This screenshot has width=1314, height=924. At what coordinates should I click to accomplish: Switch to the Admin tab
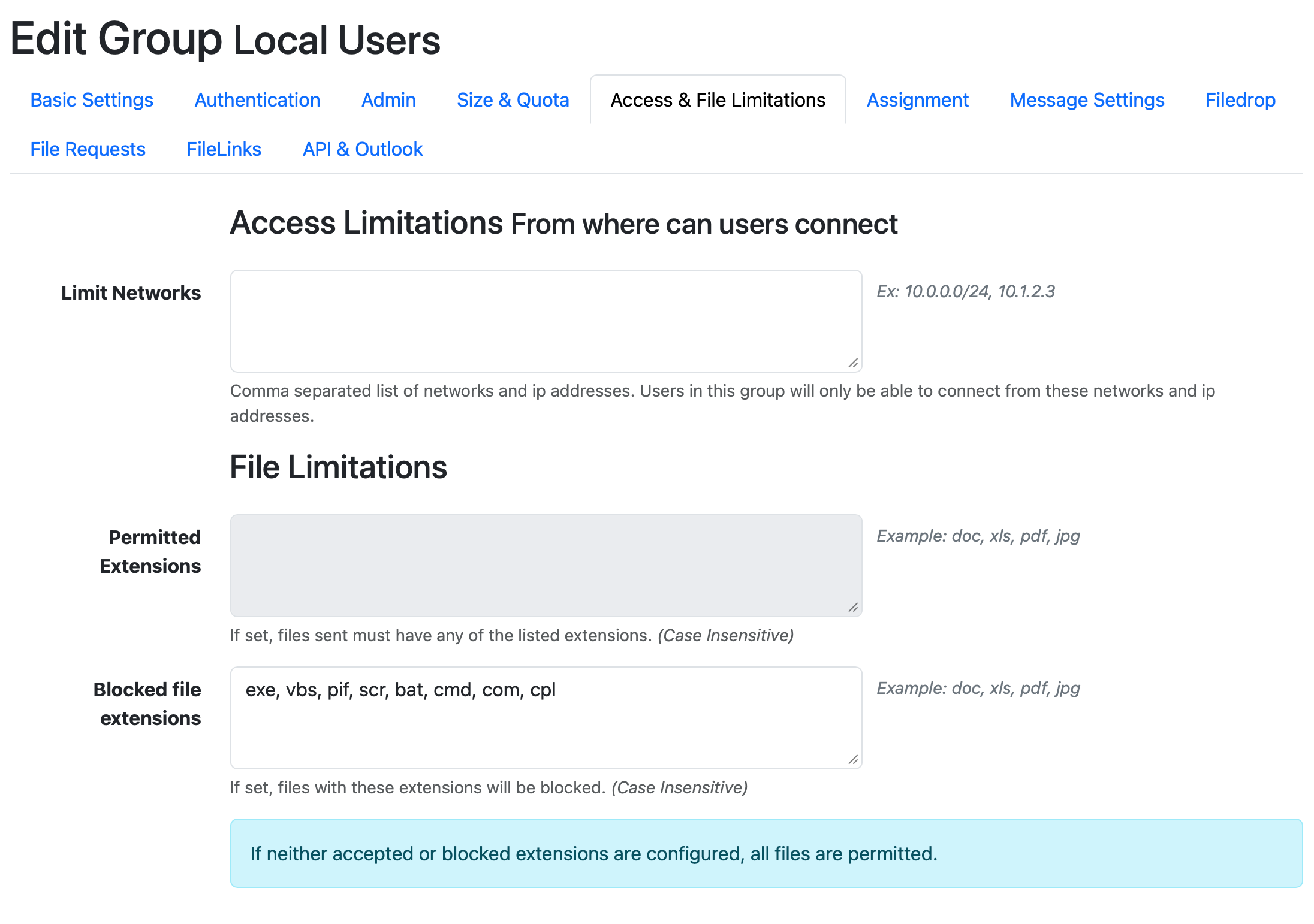pos(388,100)
